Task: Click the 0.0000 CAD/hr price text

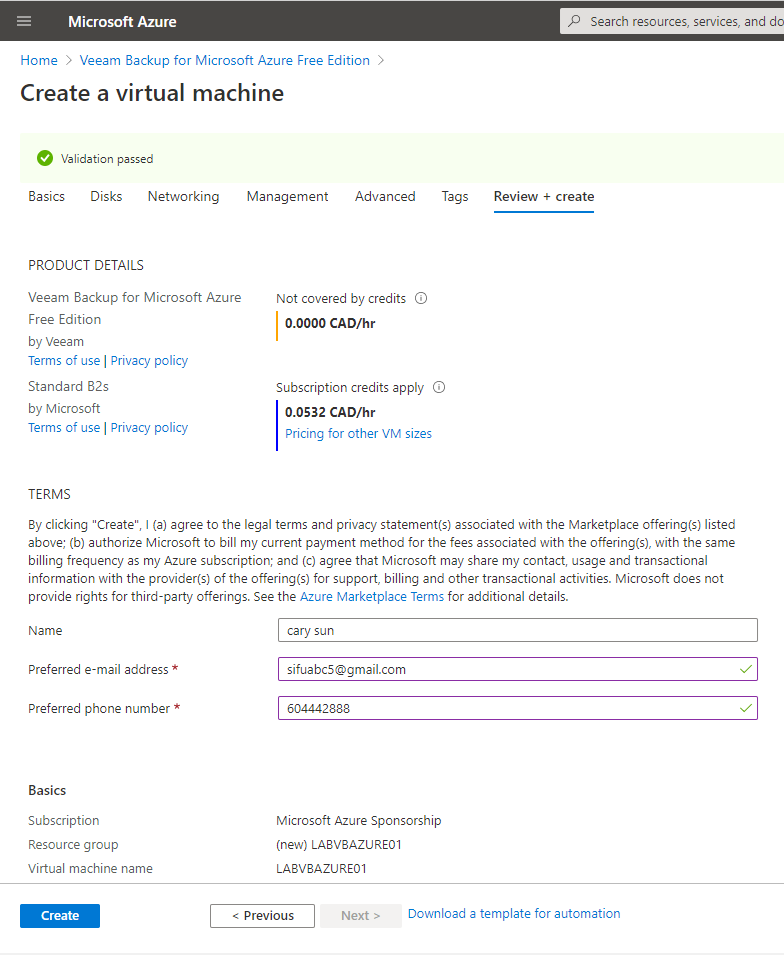Action: [x=330, y=323]
